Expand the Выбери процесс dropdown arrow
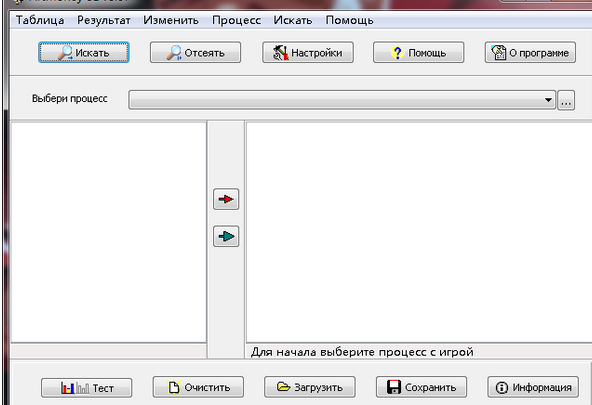This screenshot has height=405, width=592. pos(548,100)
